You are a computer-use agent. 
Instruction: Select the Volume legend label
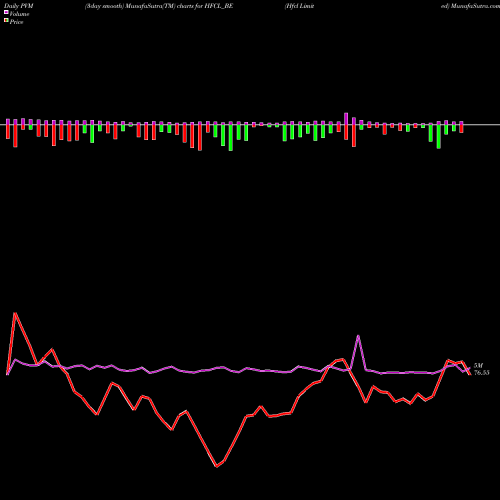(x=19, y=14)
